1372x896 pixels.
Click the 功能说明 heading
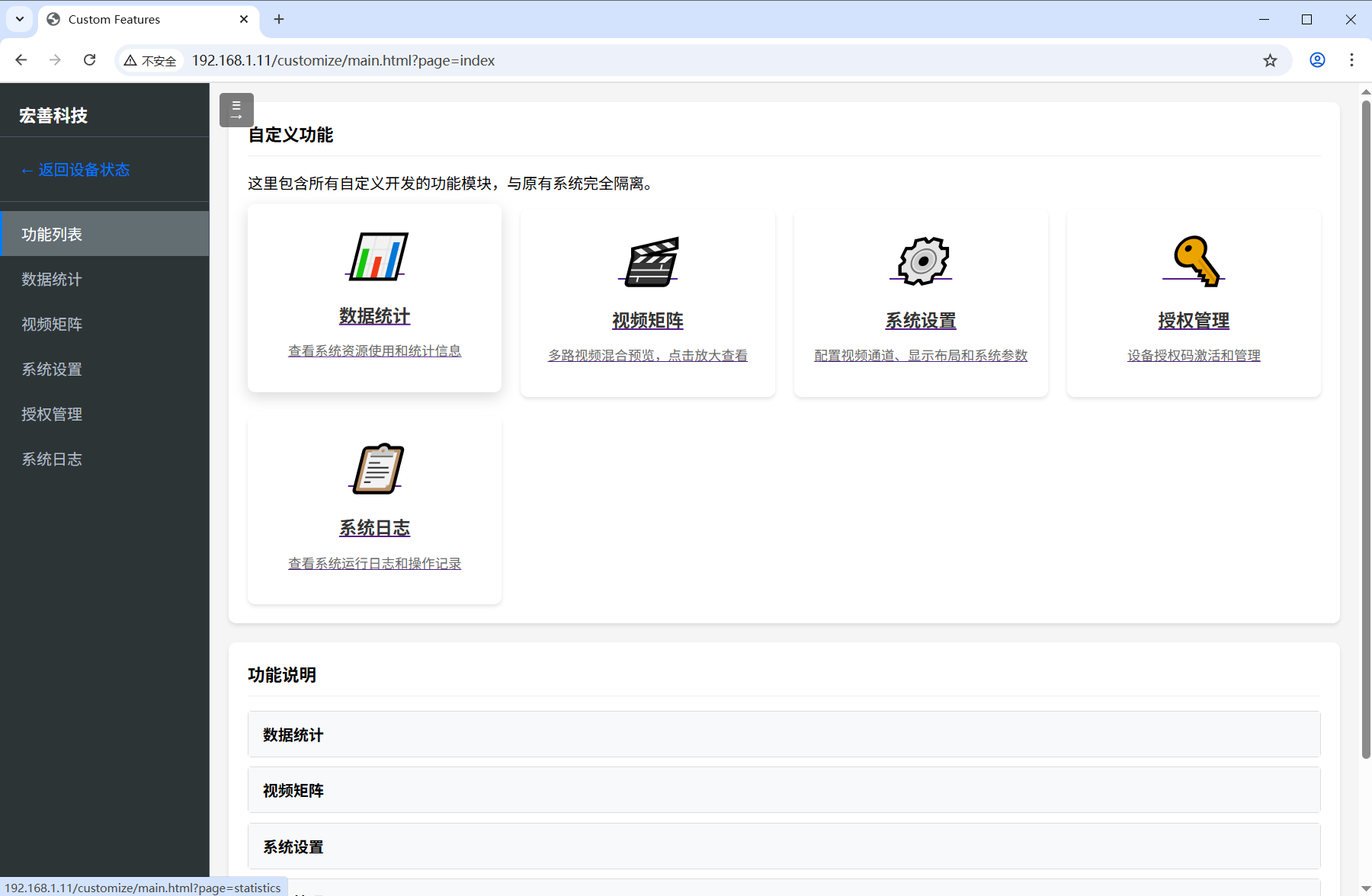tap(282, 675)
